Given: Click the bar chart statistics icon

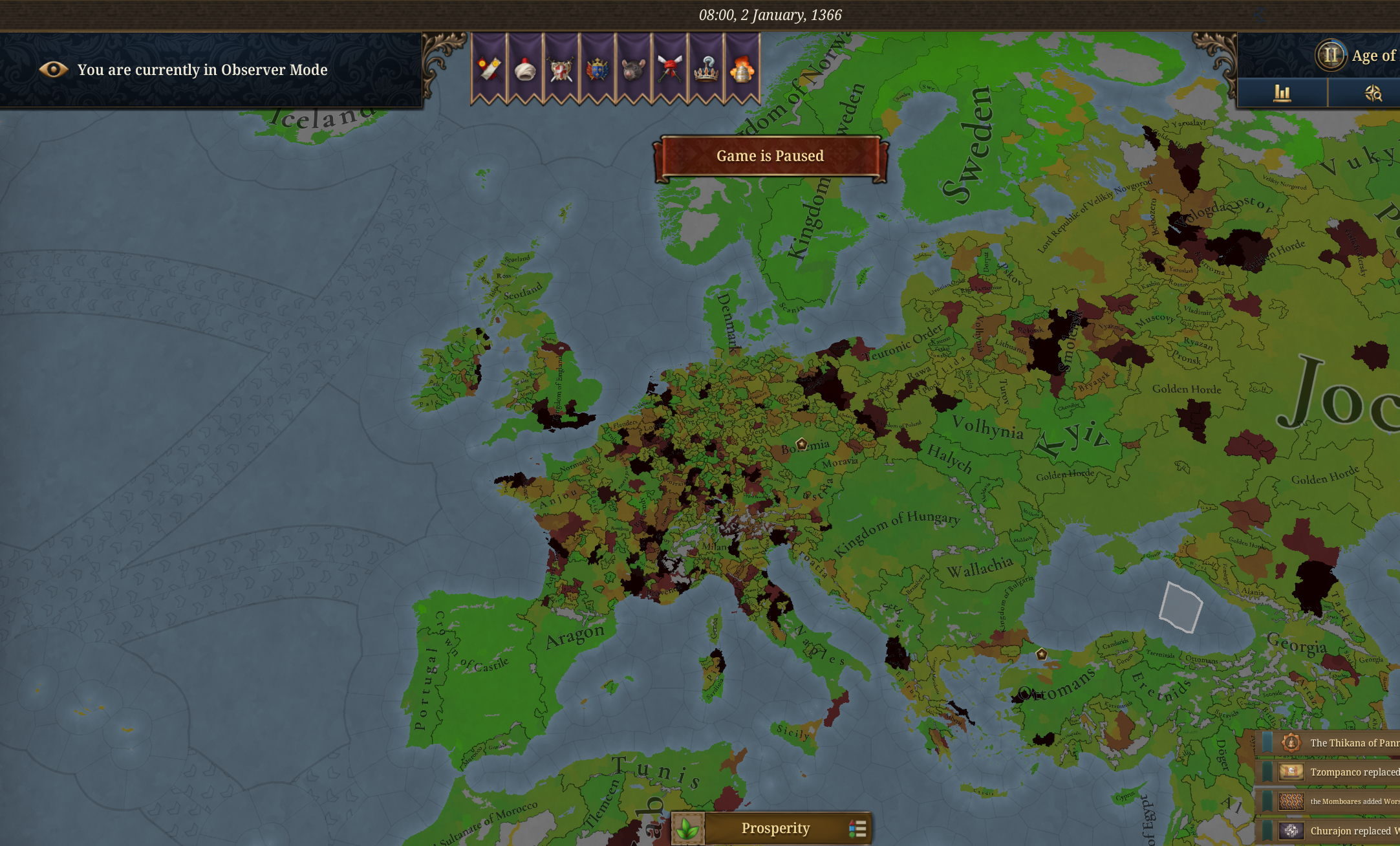Looking at the screenshot, I should pyautogui.click(x=1282, y=93).
